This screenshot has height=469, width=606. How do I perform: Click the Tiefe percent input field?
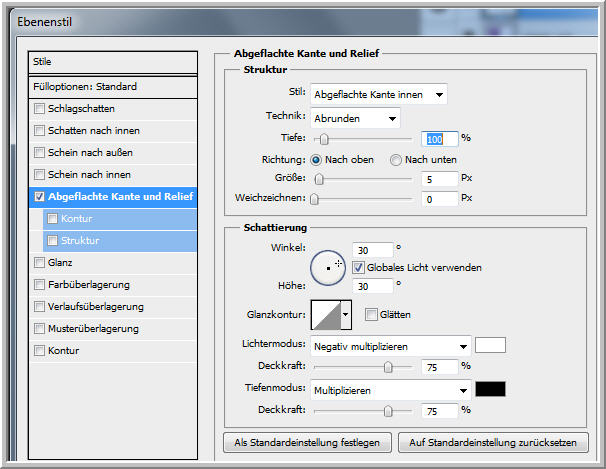tap(440, 139)
